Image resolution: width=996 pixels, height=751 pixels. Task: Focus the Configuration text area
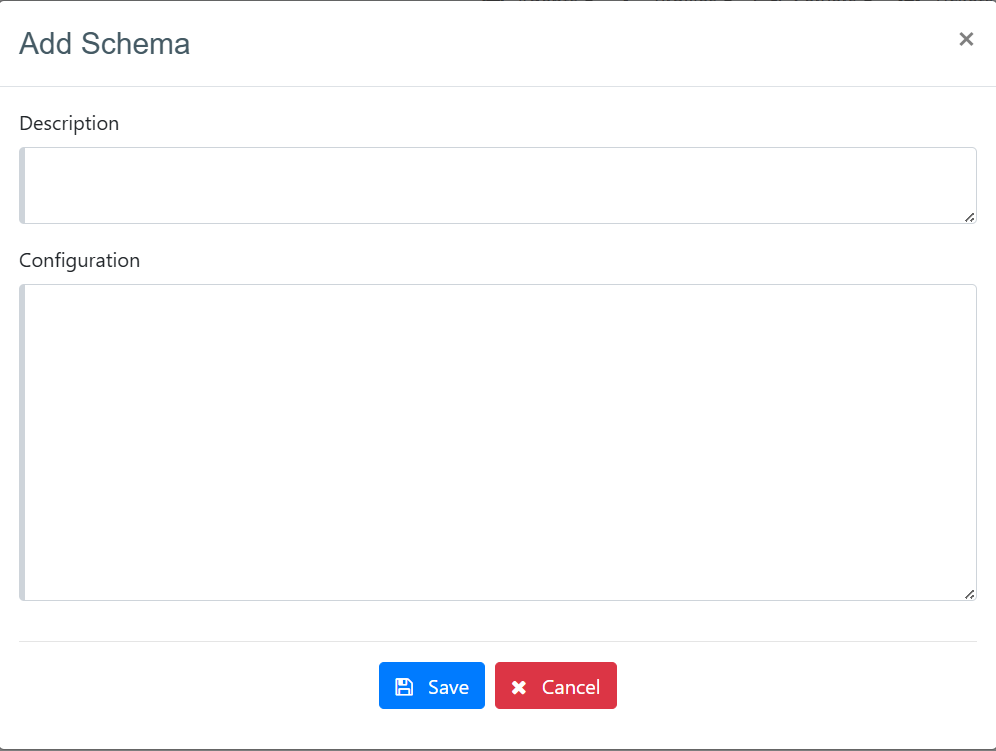click(498, 442)
